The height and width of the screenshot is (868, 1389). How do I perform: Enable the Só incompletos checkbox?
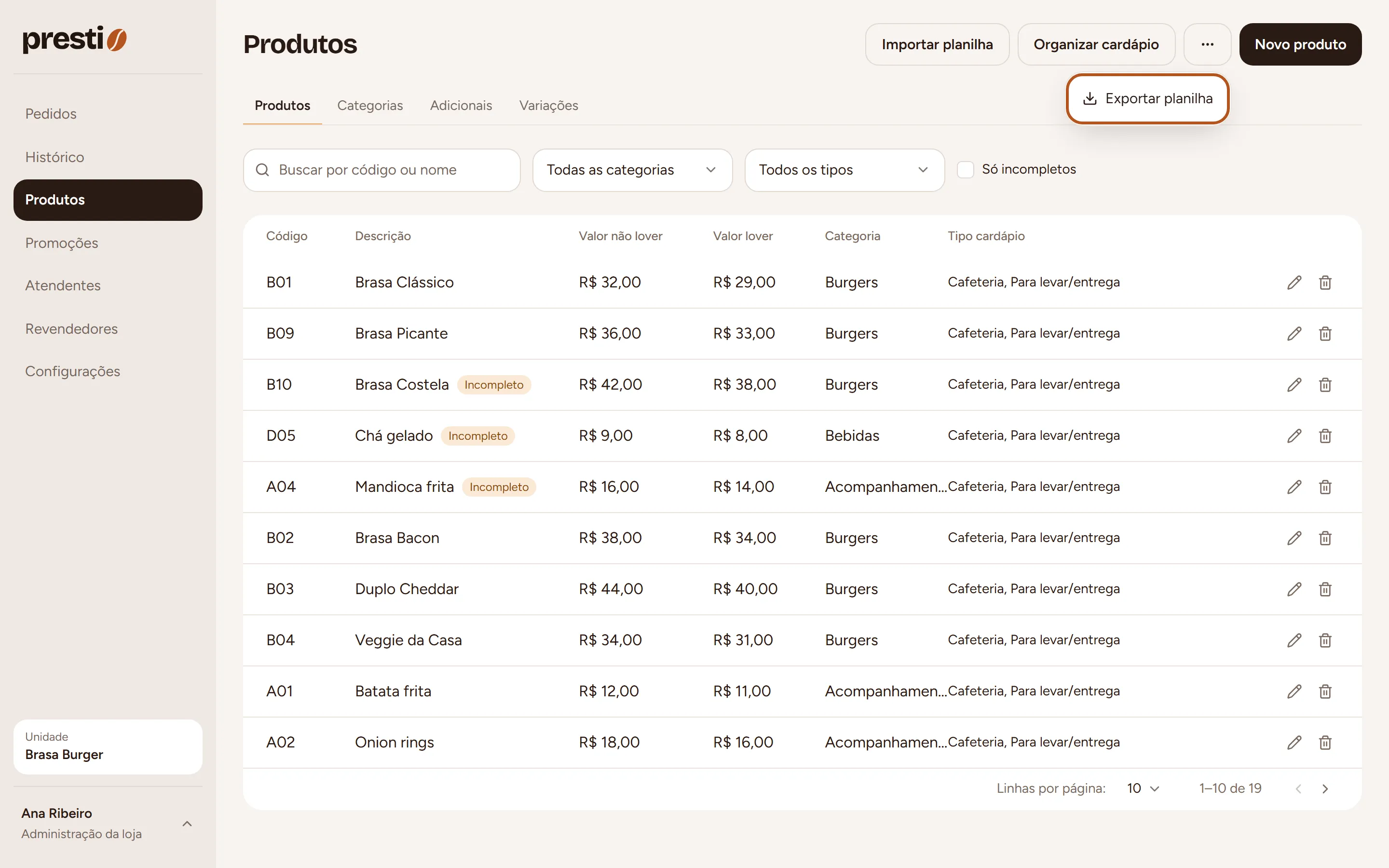click(966, 169)
